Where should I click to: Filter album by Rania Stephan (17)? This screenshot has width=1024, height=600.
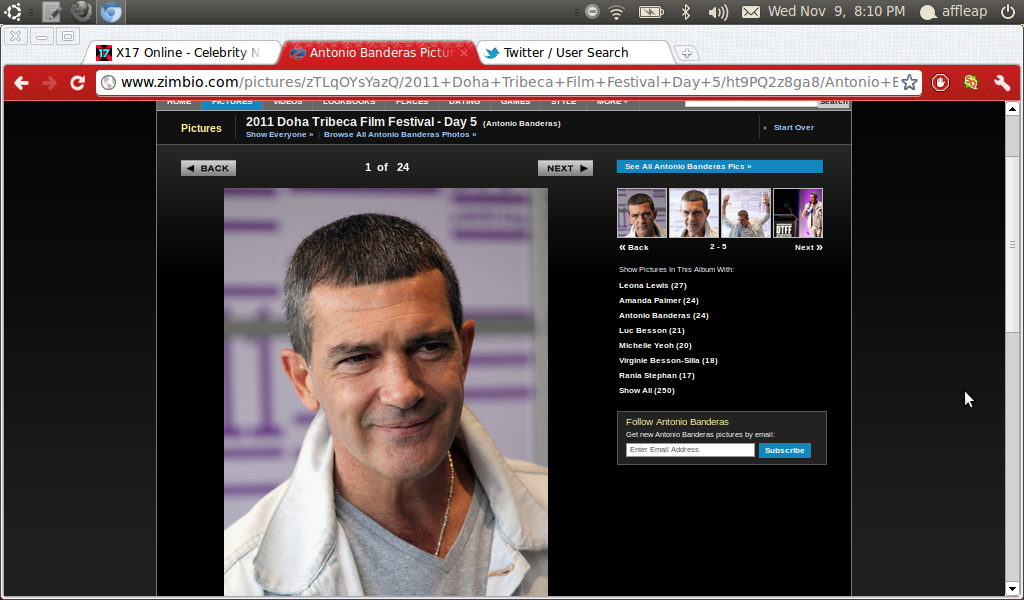tap(656, 375)
